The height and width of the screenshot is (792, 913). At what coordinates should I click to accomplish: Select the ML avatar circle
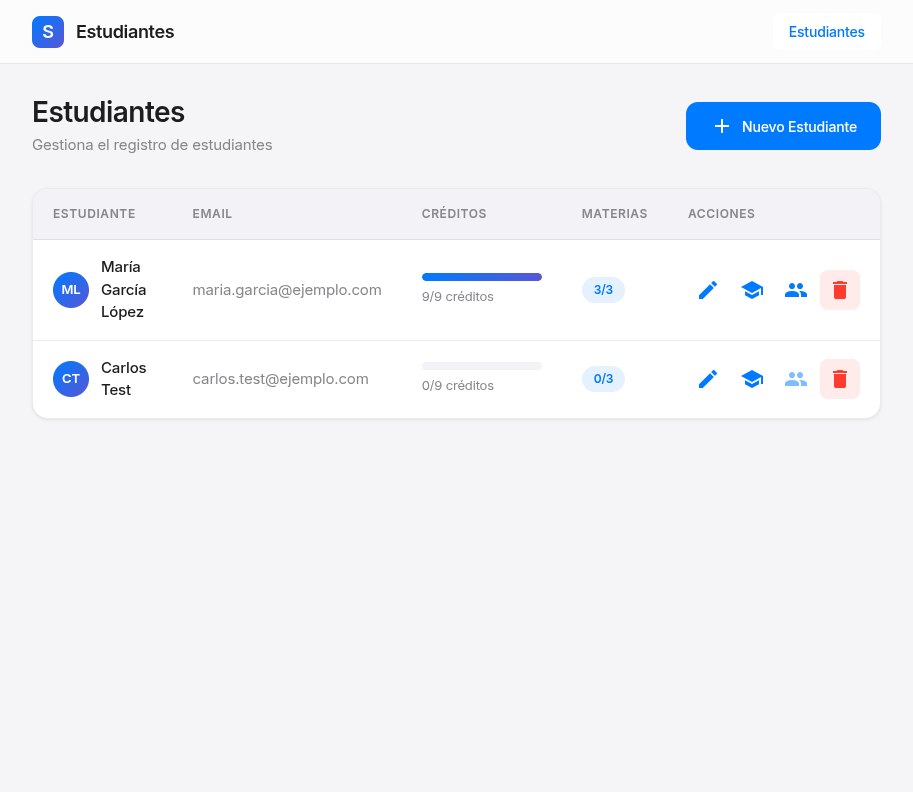tap(71, 290)
